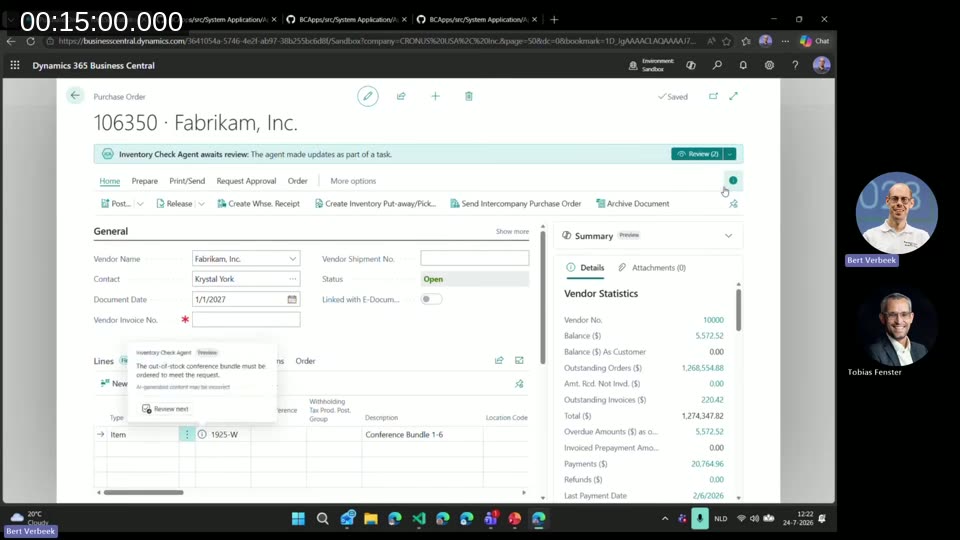The image size is (960, 540).
Task: Open notifications bell icon
Action: (x=743, y=65)
